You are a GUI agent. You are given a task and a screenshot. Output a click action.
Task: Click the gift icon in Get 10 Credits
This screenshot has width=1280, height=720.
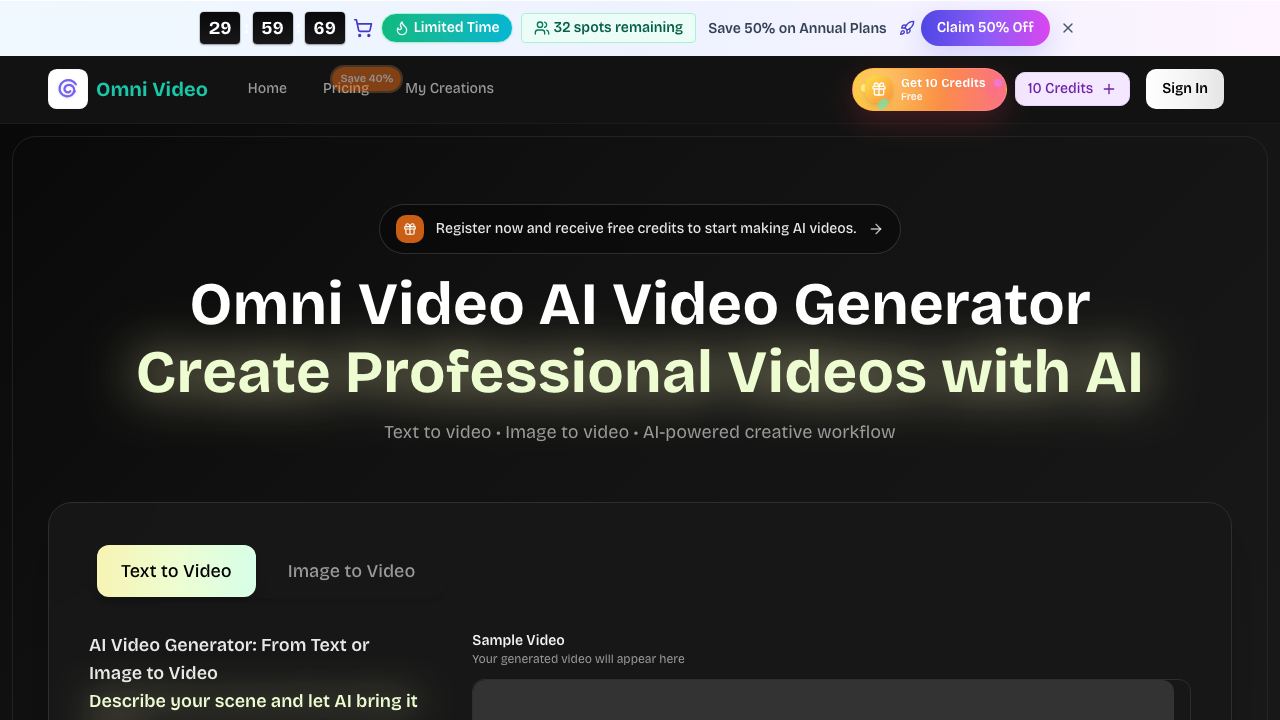pyautogui.click(x=879, y=89)
